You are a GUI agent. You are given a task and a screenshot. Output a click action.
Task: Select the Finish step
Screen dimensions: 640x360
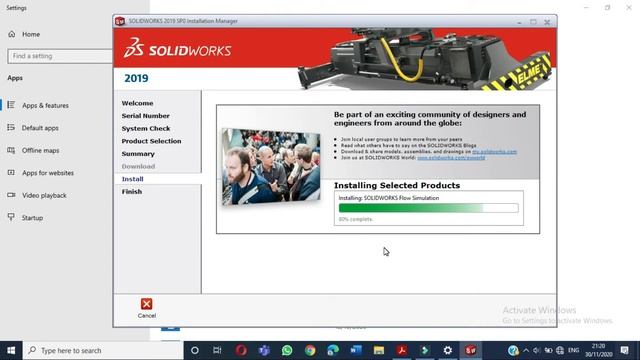132,192
